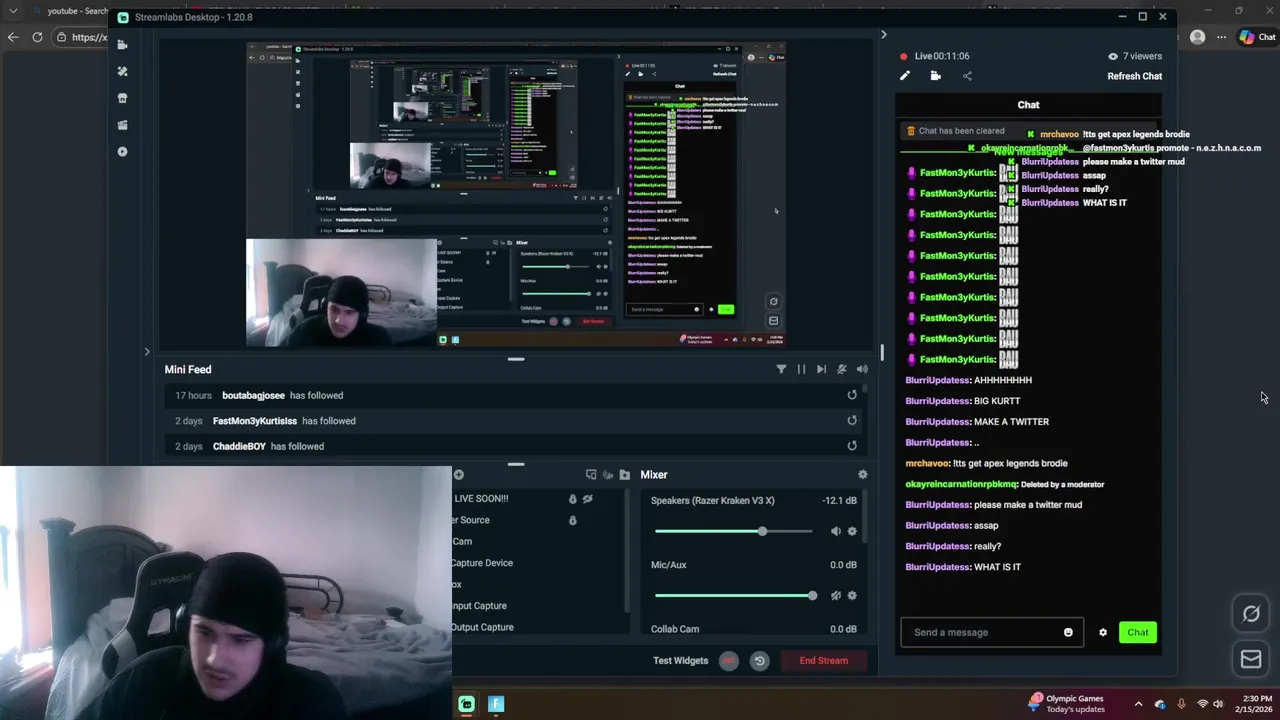Open the App Store icon in sidebar

point(122,98)
